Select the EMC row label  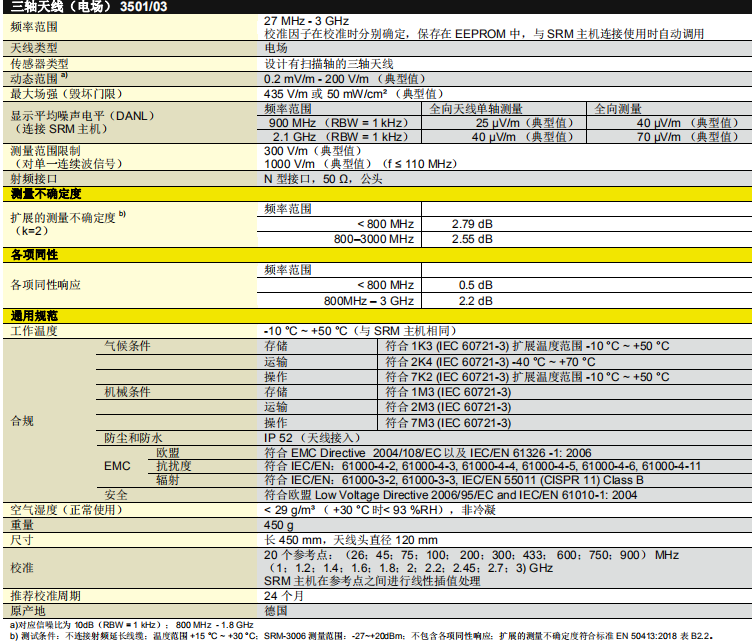pyautogui.click(x=117, y=466)
